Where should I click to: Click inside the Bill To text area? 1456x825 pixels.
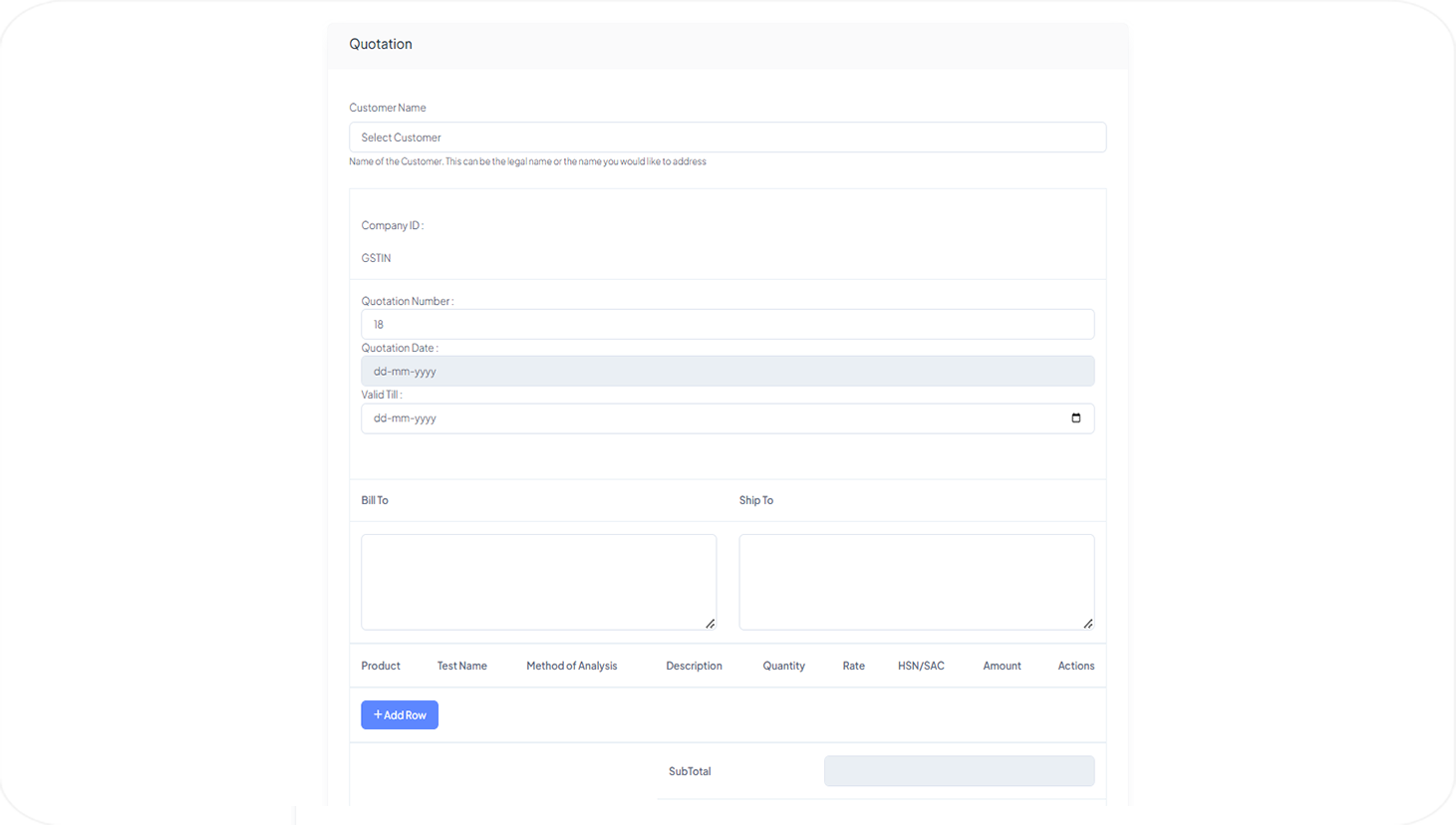(x=538, y=582)
